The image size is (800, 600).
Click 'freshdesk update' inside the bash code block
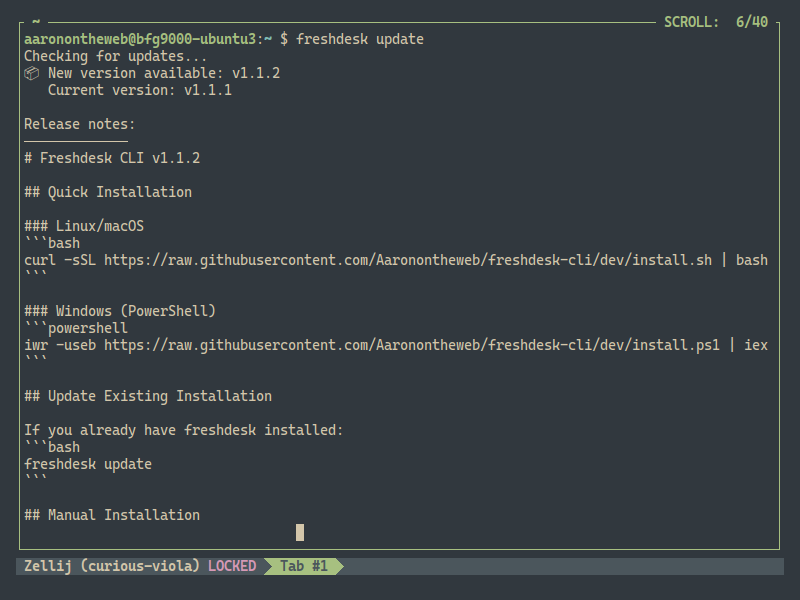point(88,464)
